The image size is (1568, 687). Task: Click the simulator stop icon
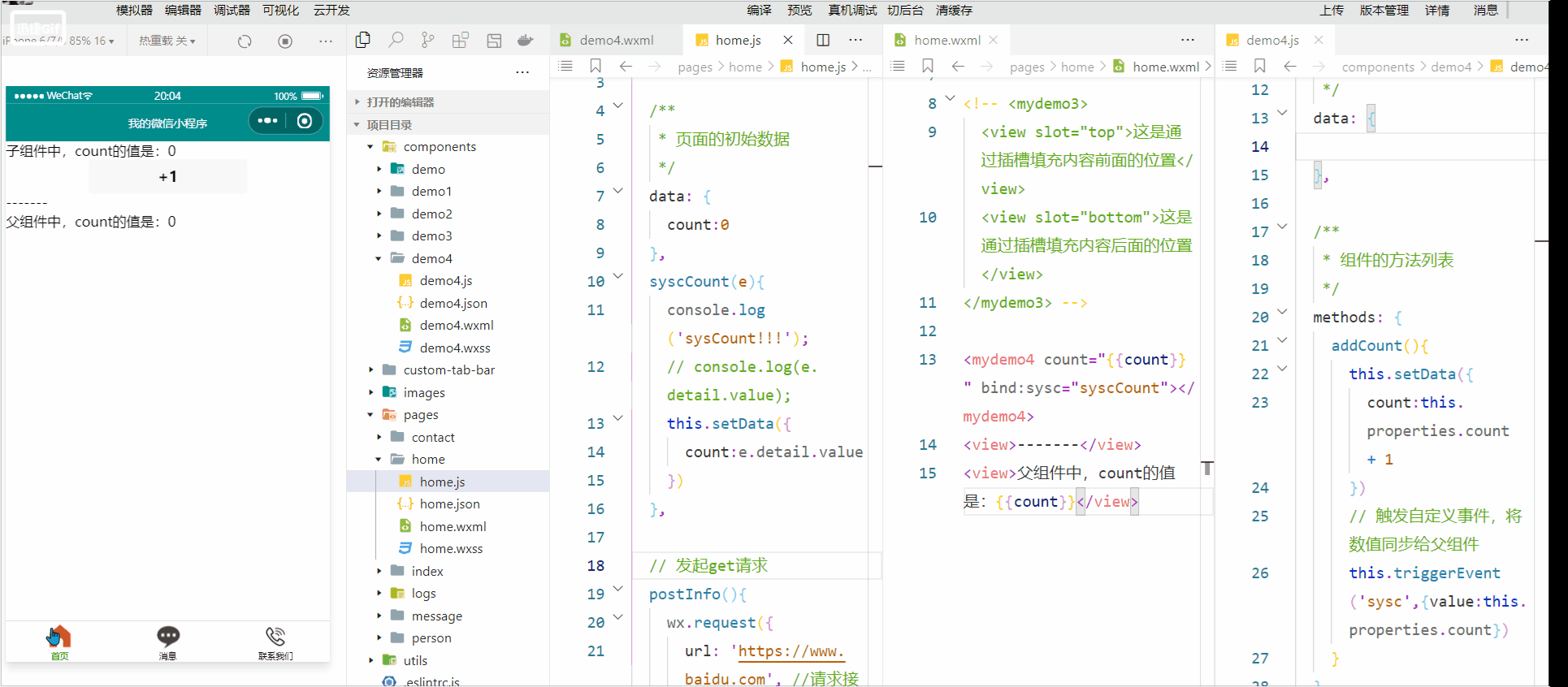285,41
